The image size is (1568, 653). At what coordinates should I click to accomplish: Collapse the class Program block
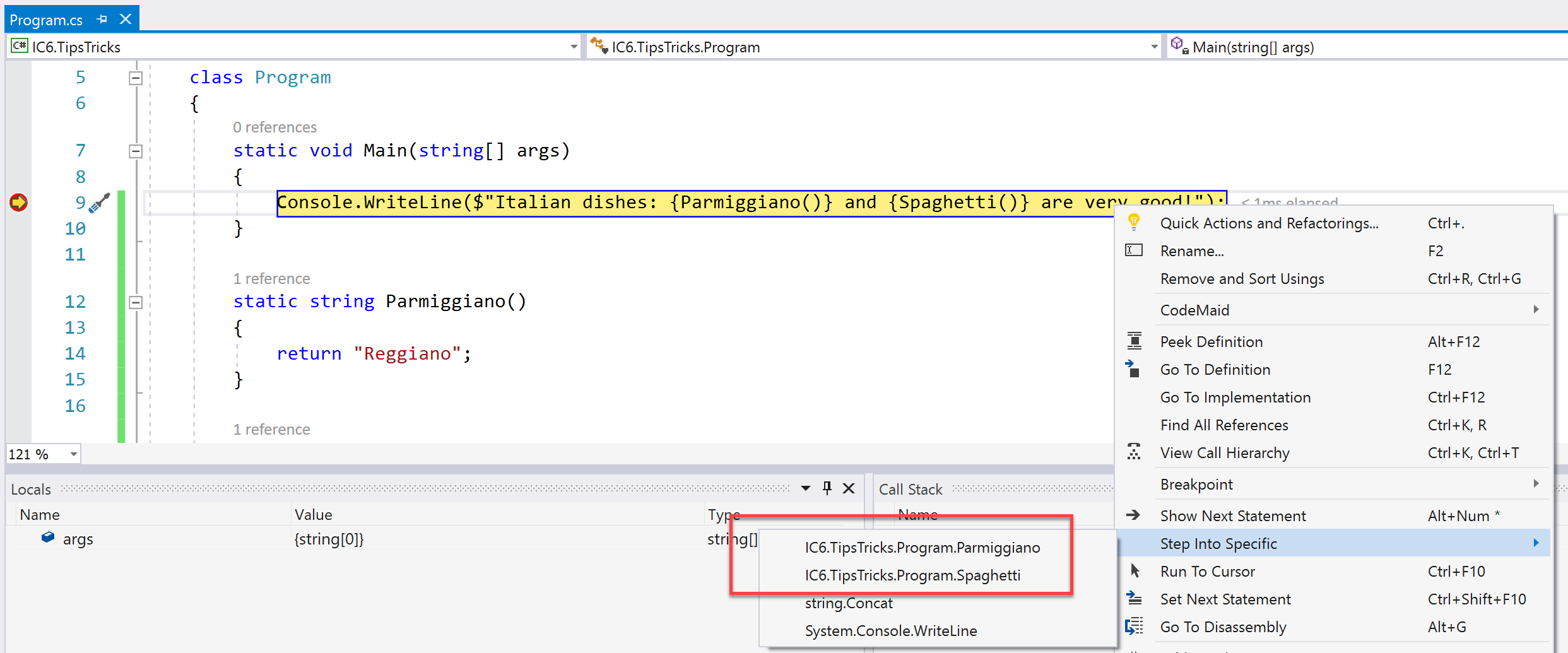[136, 78]
